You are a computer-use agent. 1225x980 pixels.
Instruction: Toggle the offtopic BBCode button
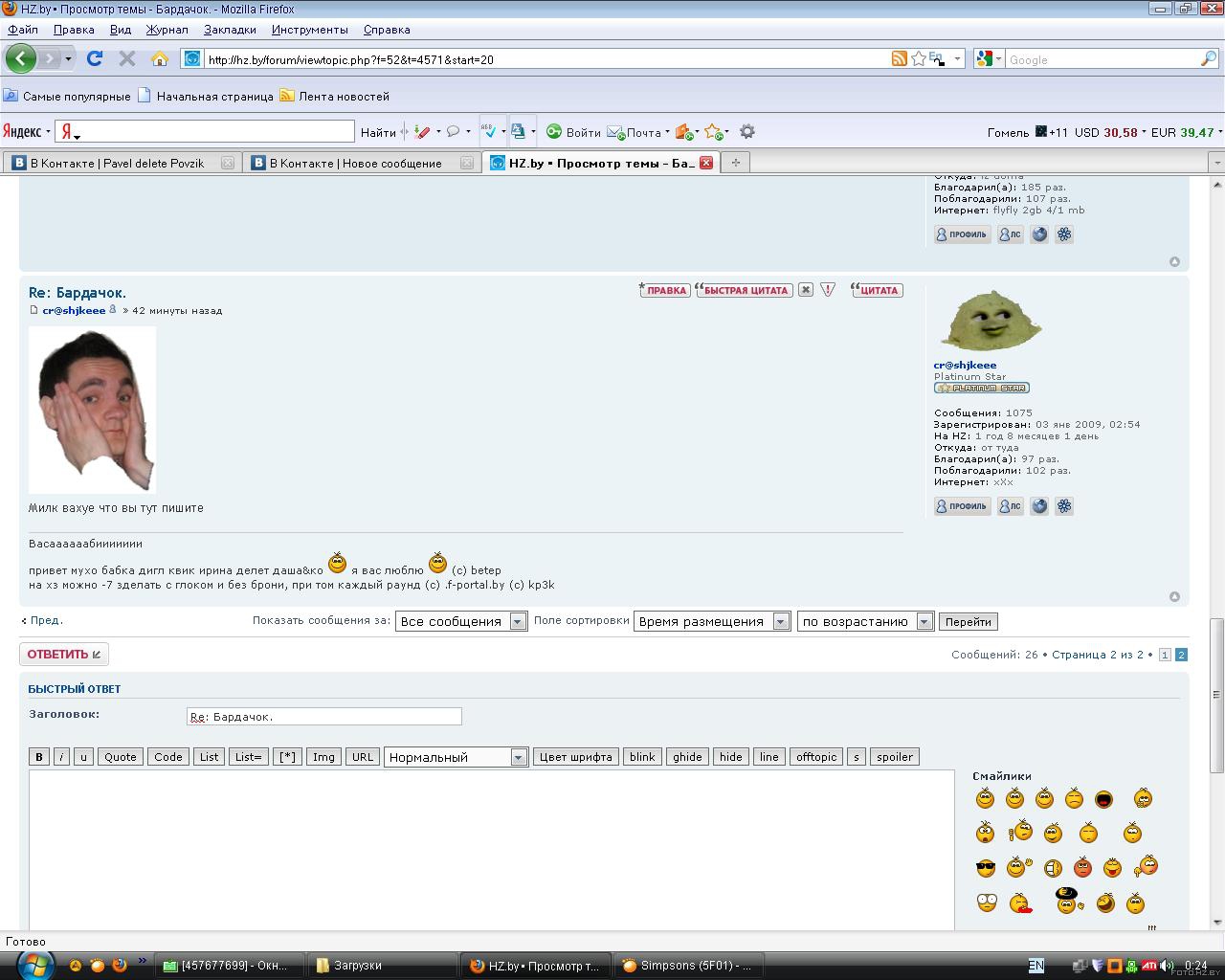(816, 757)
